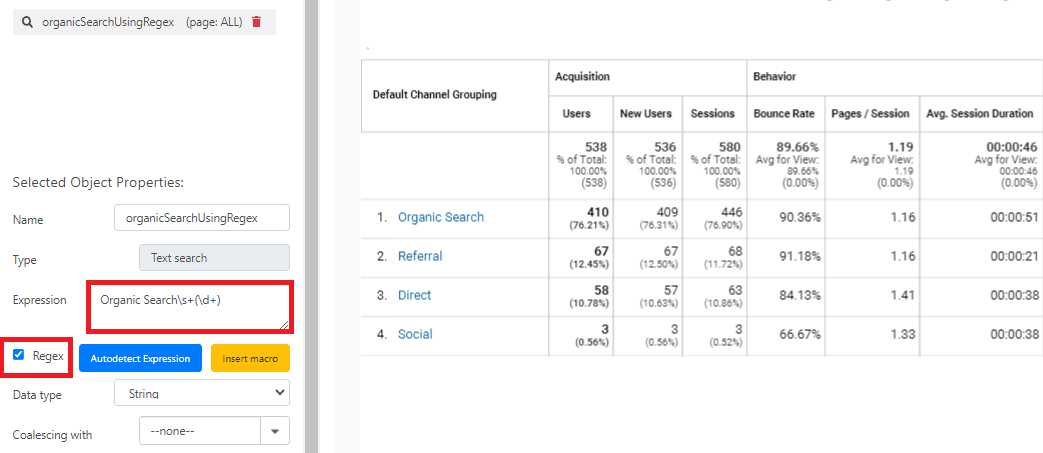Image resolution: width=1043 pixels, height=453 pixels.
Task: Click into the Expression text area
Action: pyautogui.click(x=190, y=307)
